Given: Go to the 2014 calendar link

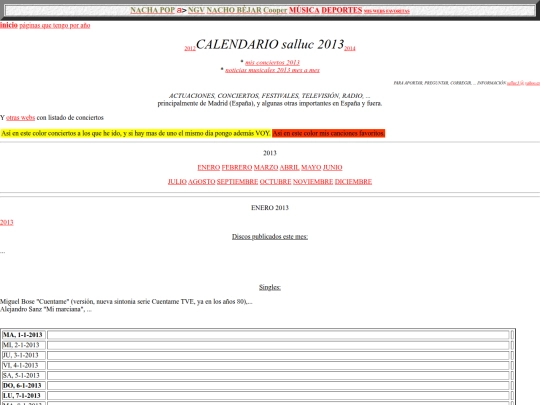Looking at the screenshot, I should tap(350, 49).
